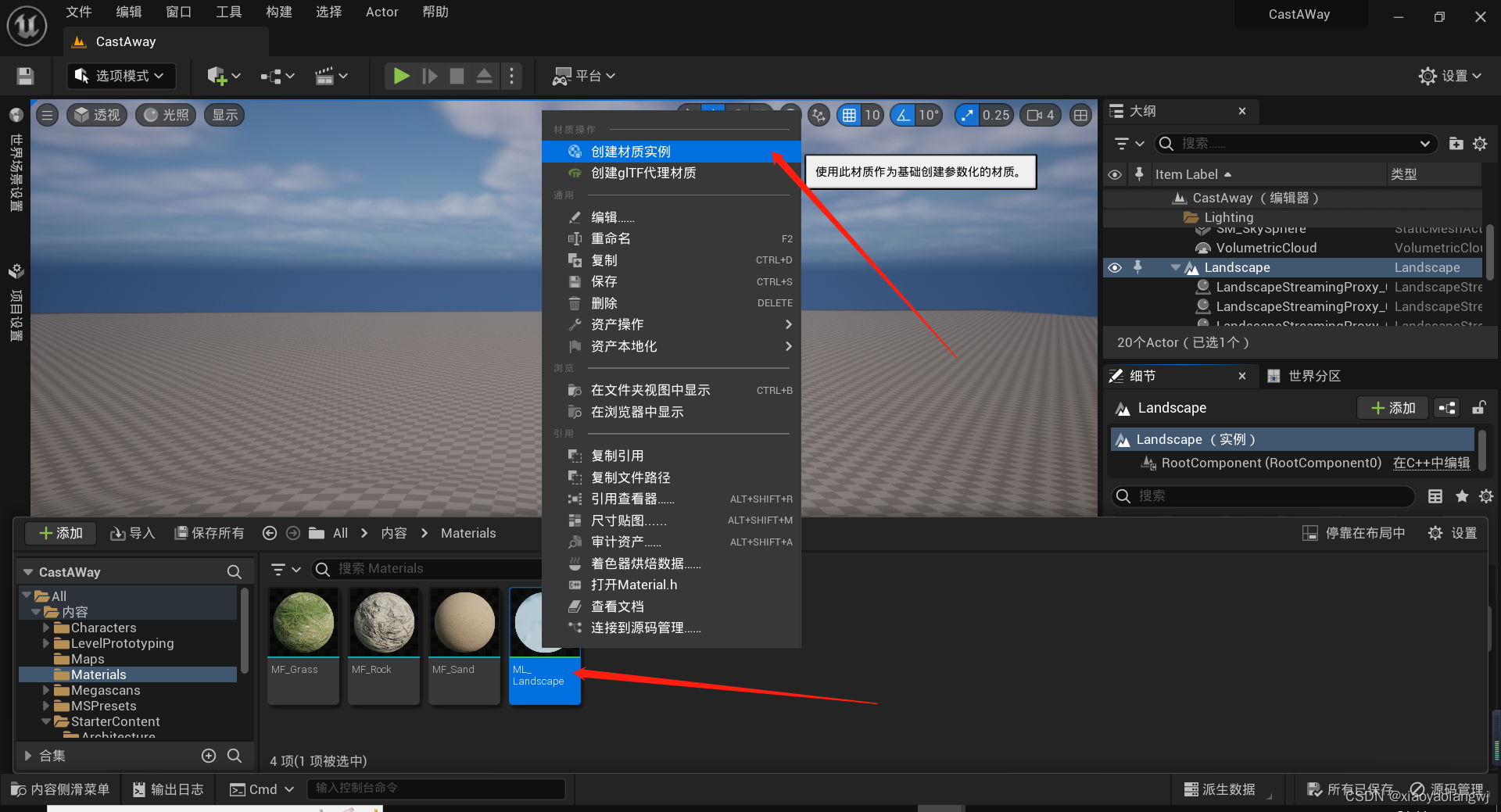1501x812 pixels.
Task: Select the Maps folder in tree
Action: pos(88,659)
